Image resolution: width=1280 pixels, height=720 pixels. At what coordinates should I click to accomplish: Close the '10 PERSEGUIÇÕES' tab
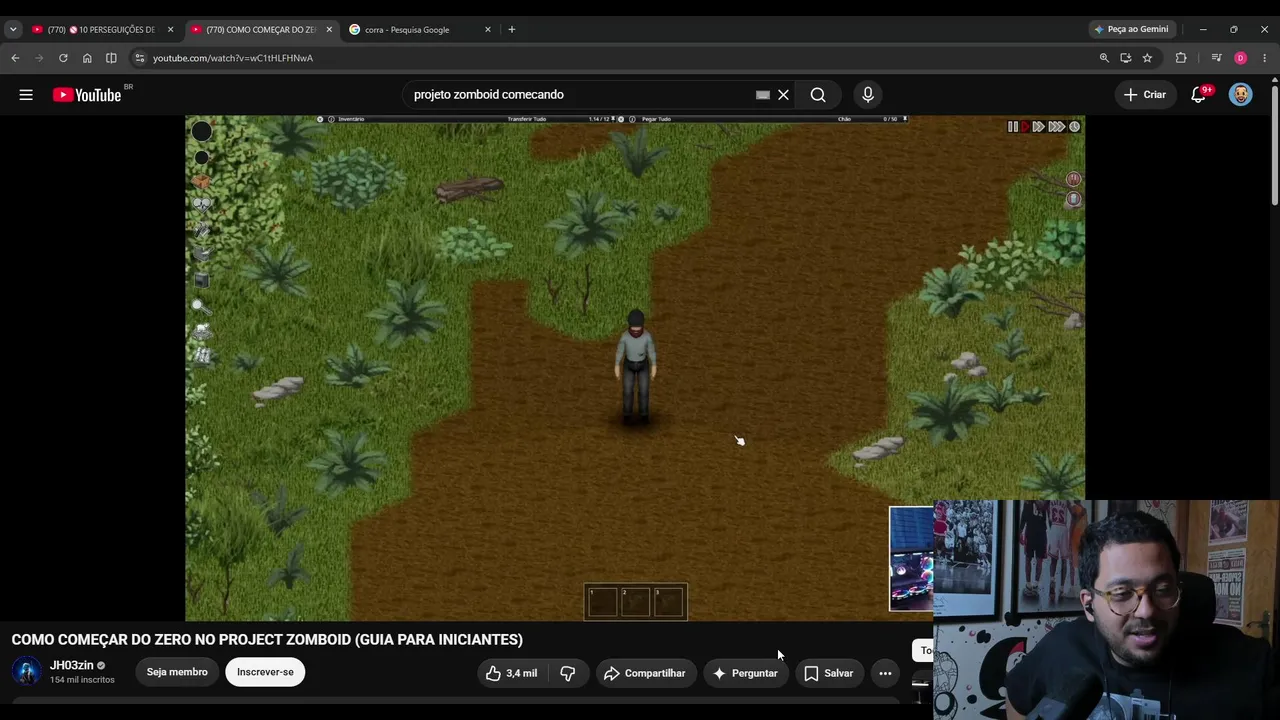pyautogui.click(x=170, y=30)
